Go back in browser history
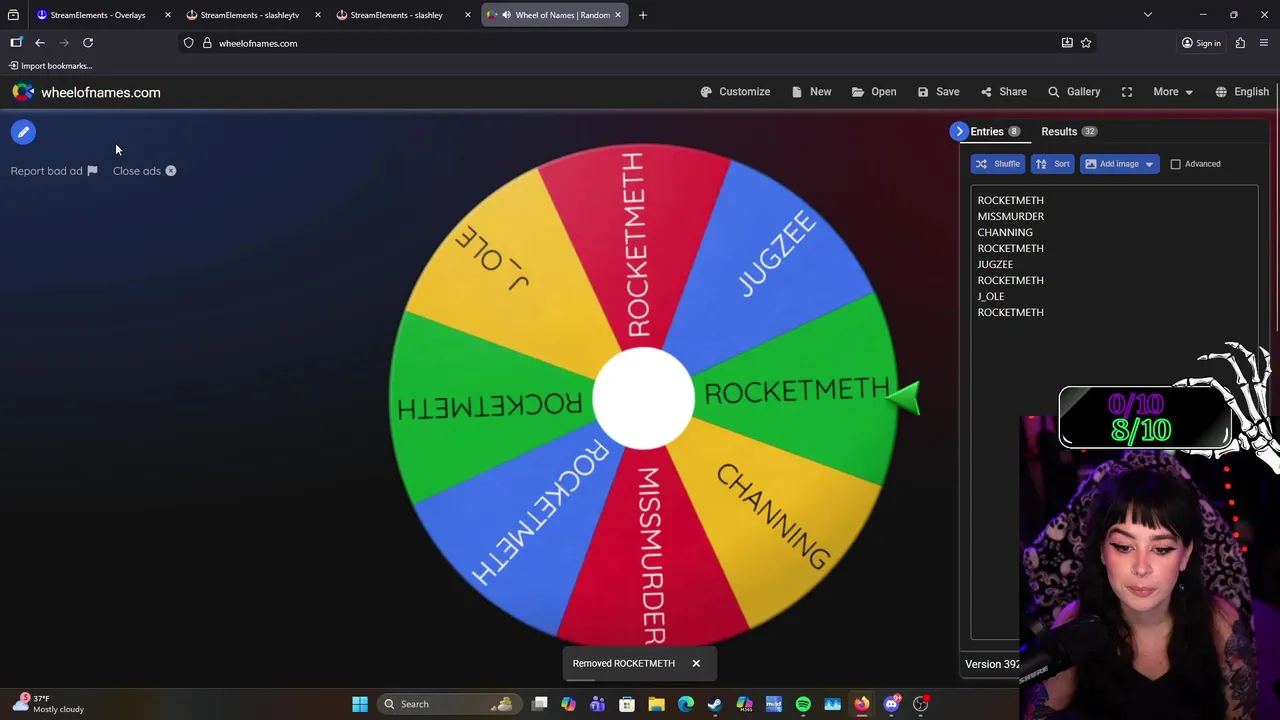This screenshot has width=1280, height=720. point(40,43)
